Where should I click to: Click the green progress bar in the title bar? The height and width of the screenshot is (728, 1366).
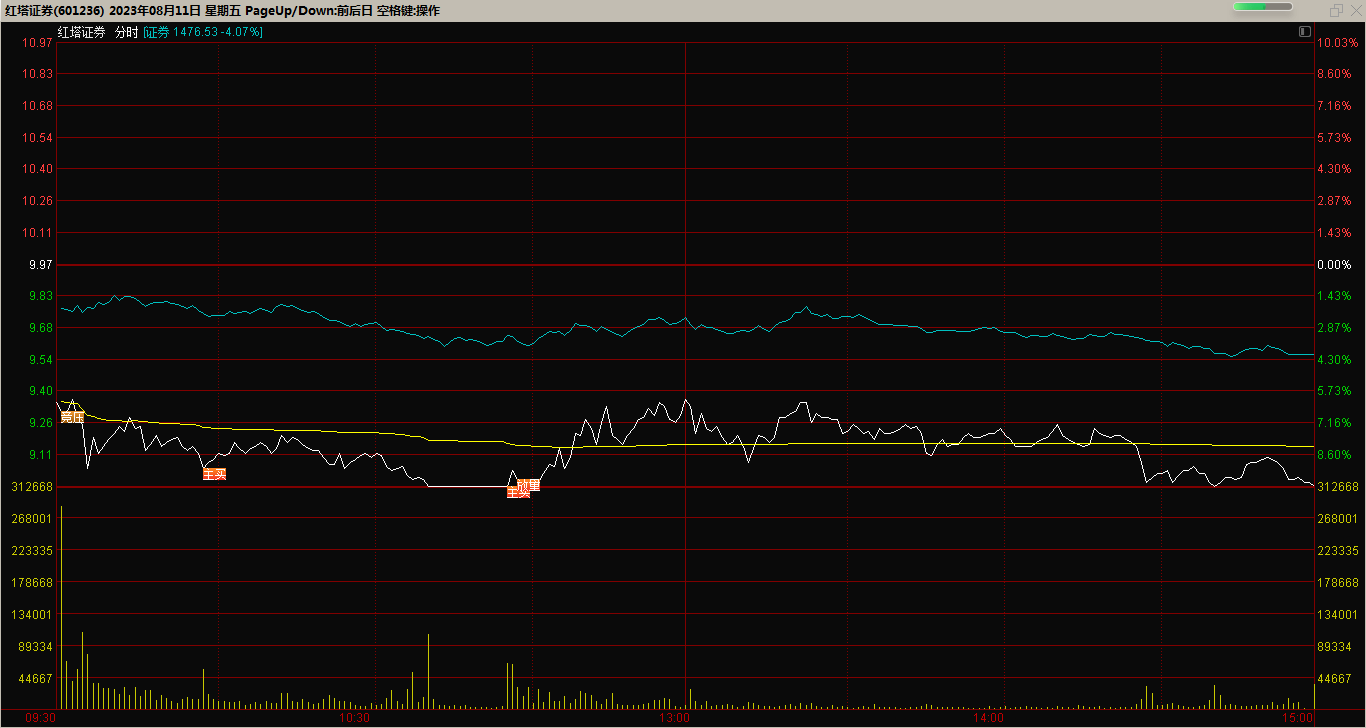[x=1263, y=7]
